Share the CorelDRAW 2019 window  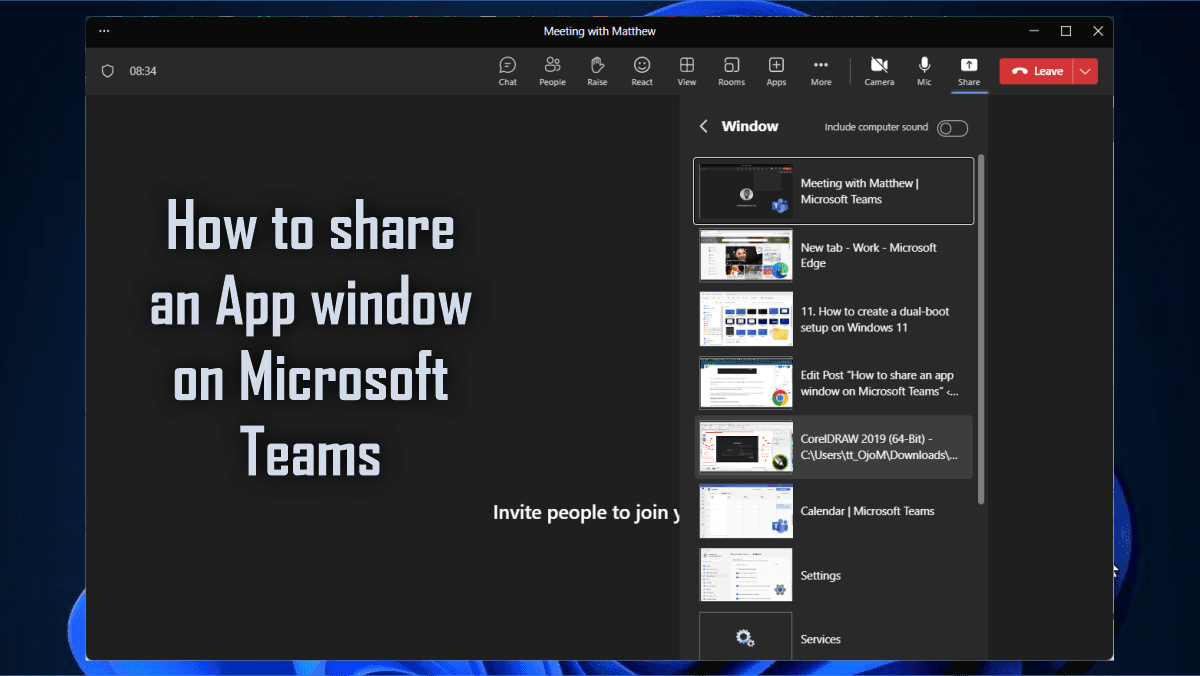(833, 447)
